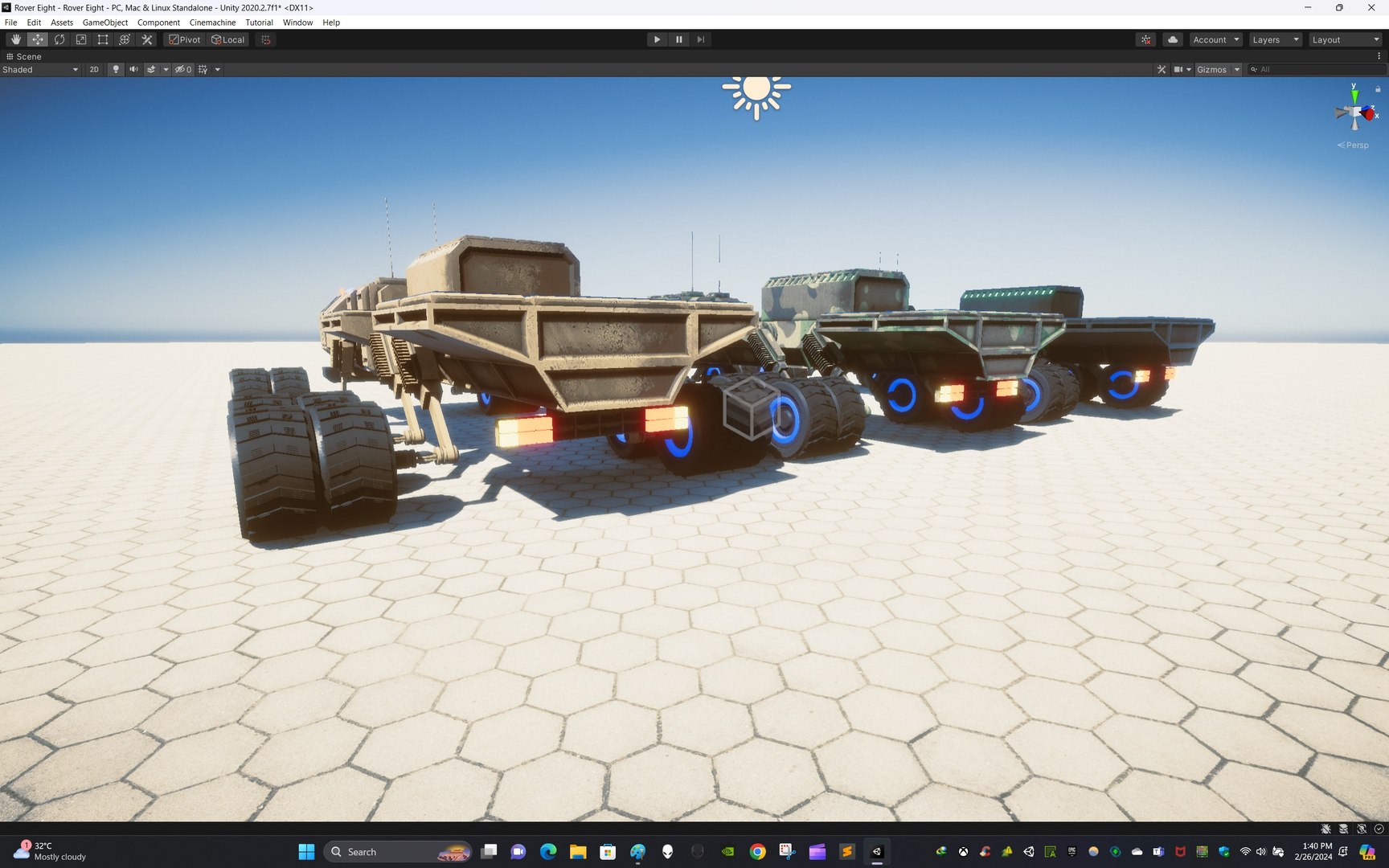Select the Move tool
Viewport: 1389px width, 868px height.
click(37, 39)
